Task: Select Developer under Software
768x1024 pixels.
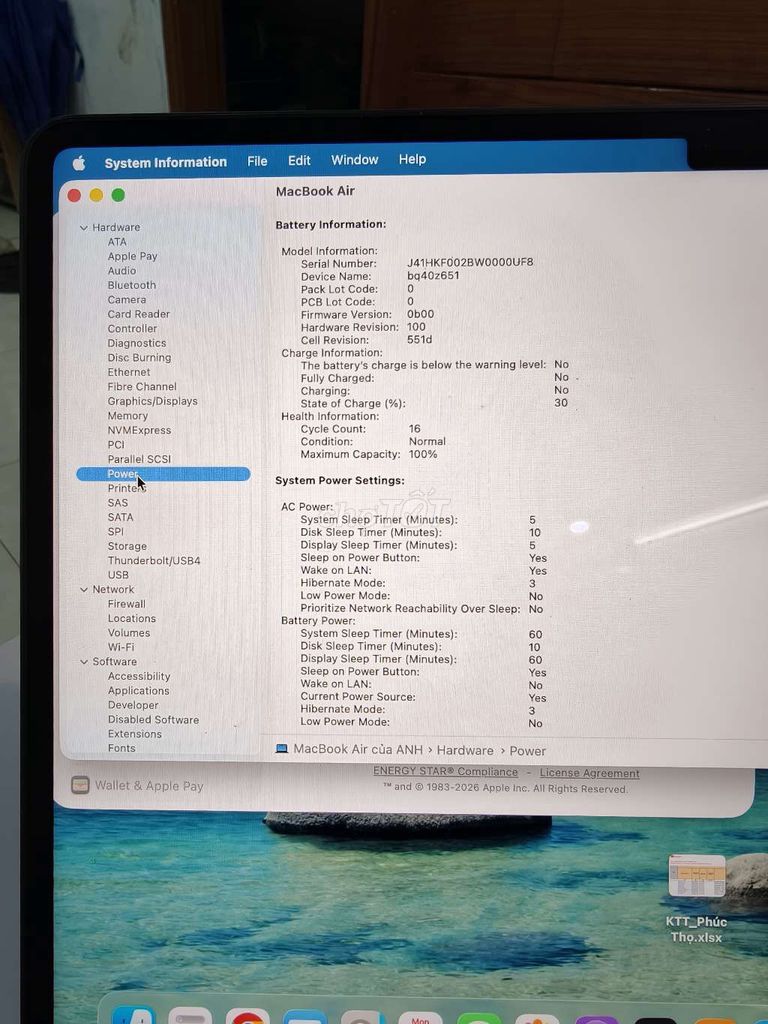Action: coord(133,705)
